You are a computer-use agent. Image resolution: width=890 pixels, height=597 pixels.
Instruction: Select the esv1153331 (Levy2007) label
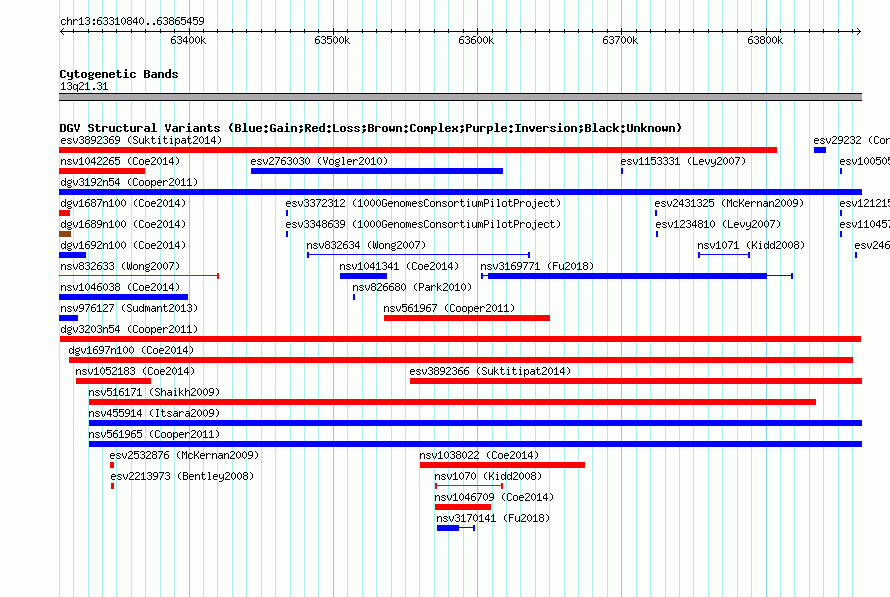tap(683, 161)
